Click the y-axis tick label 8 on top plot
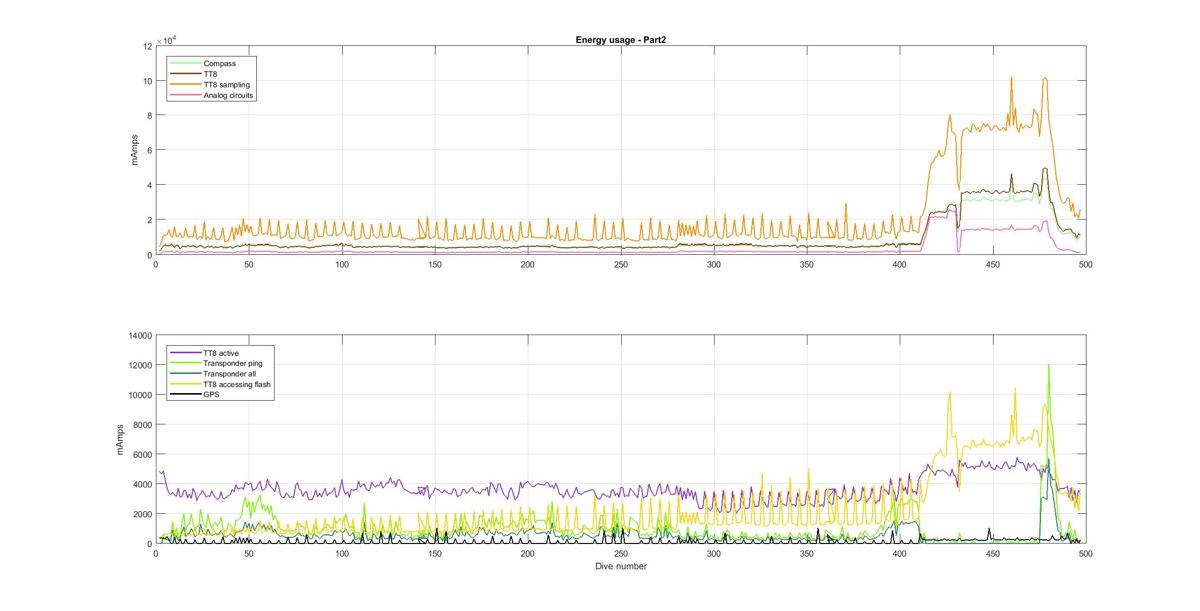 point(149,116)
